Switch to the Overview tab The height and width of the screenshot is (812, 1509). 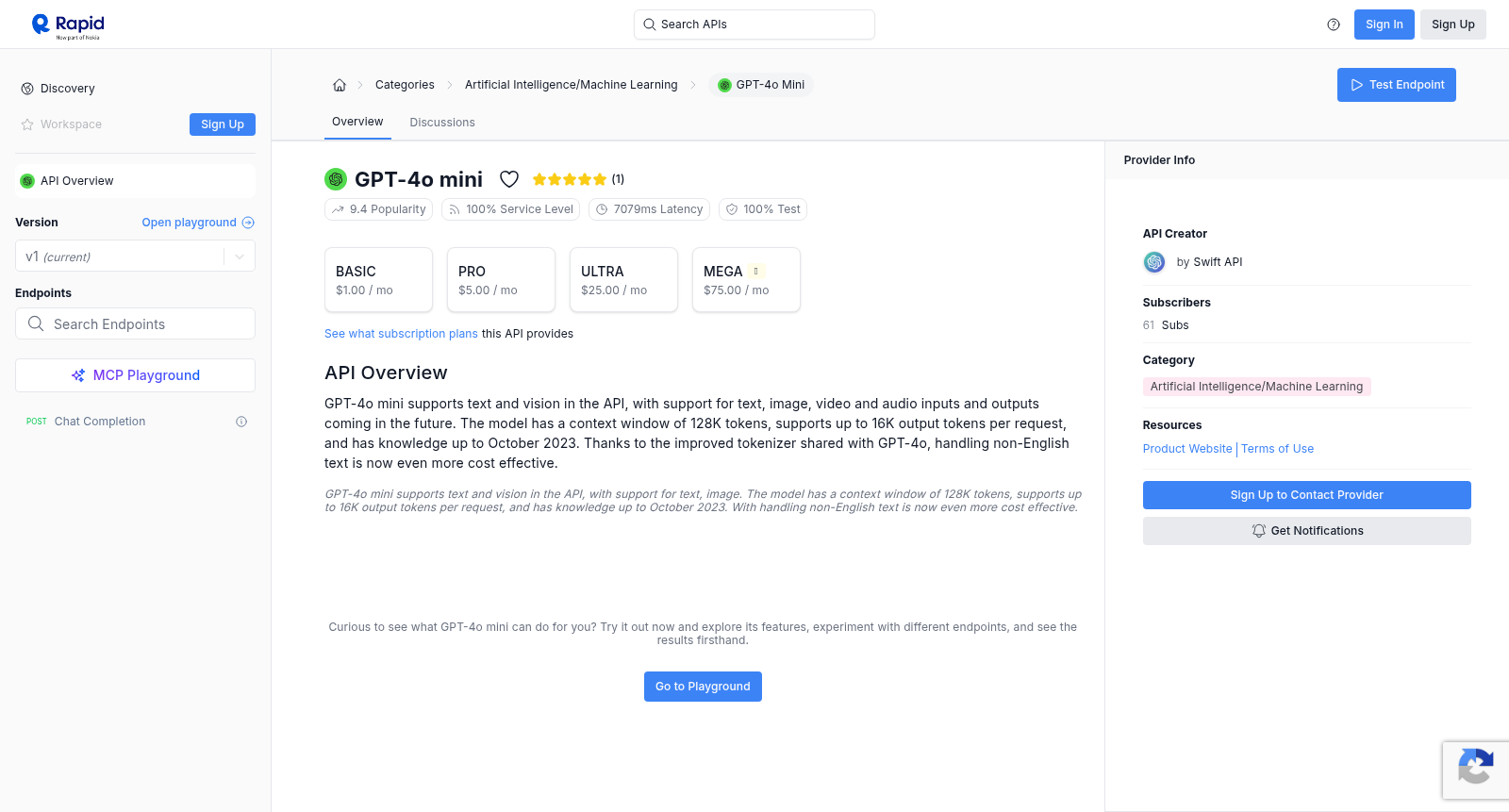coord(357,122)
